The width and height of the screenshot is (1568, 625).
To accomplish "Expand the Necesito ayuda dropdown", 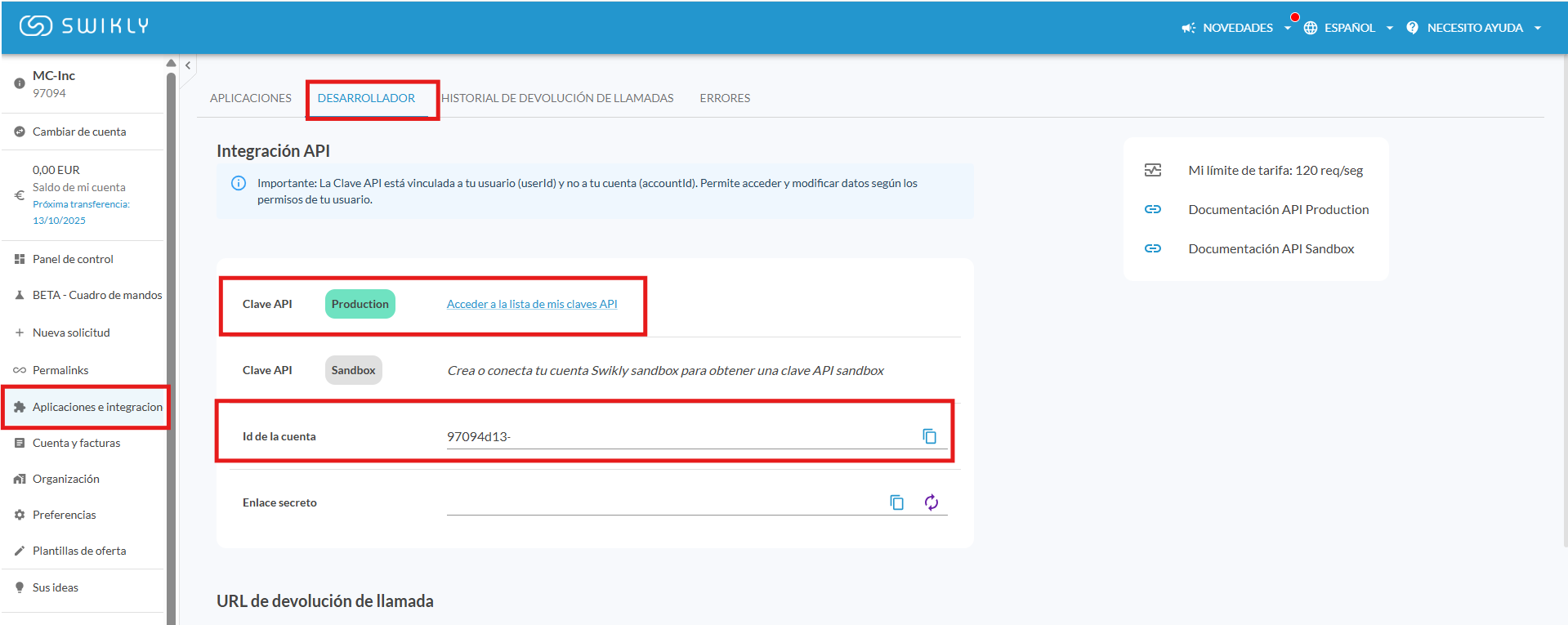I will pos(1538,28).
